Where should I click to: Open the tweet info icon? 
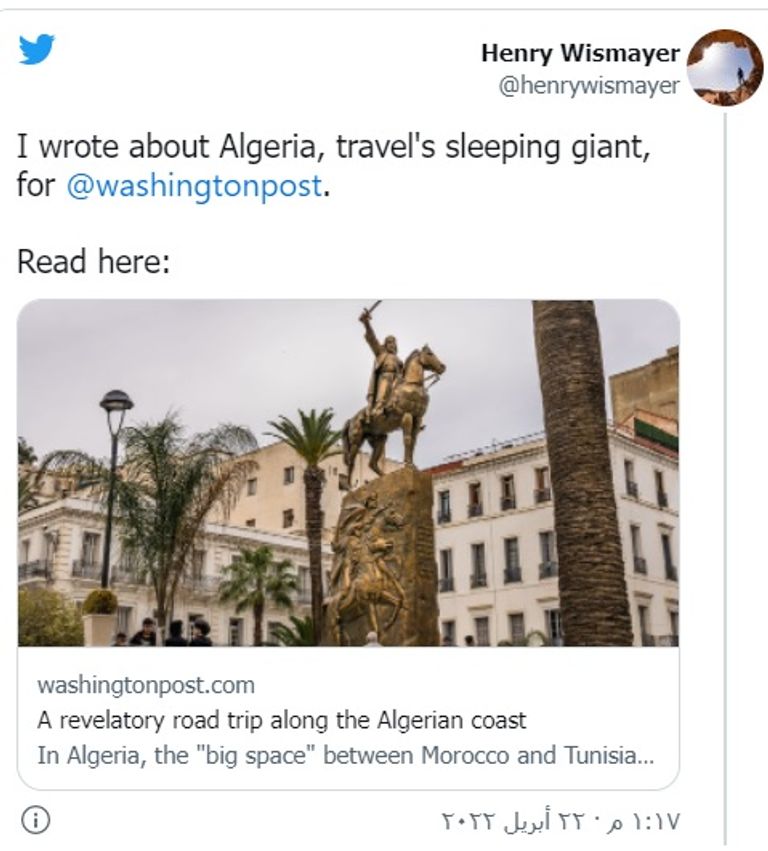pyautogui.click(x=35, y=820)
